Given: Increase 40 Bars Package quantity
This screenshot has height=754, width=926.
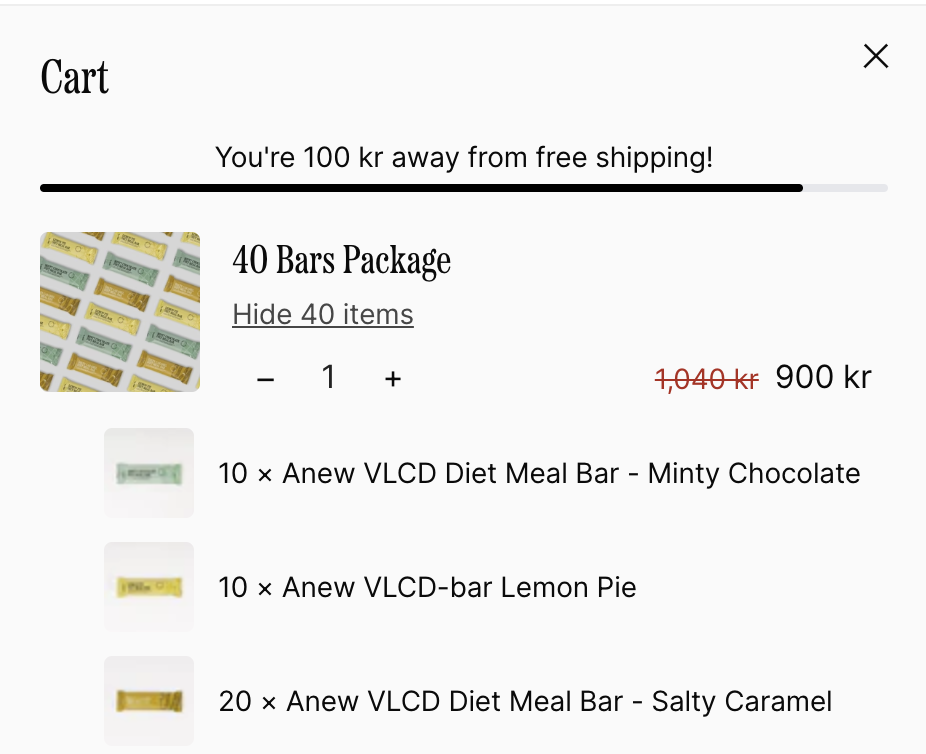Looking at the screenshot, I should click(x=393, y=378).
